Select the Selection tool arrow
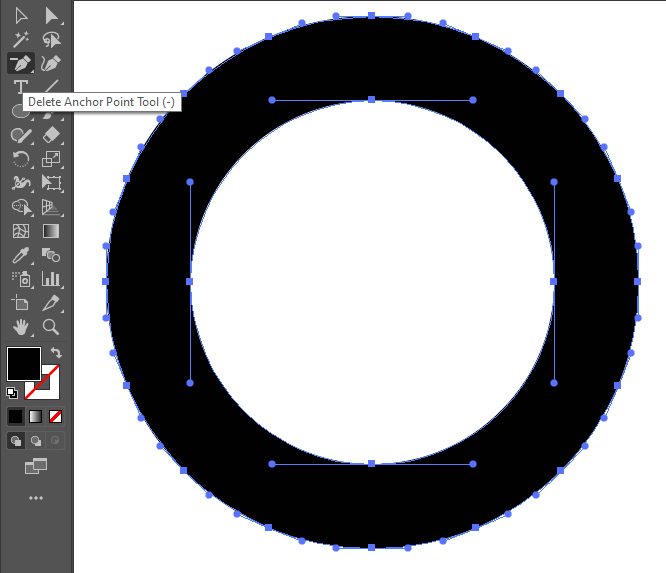Viewport: 666px width, 573px height. pyautogui.click(x=20, y=16)
